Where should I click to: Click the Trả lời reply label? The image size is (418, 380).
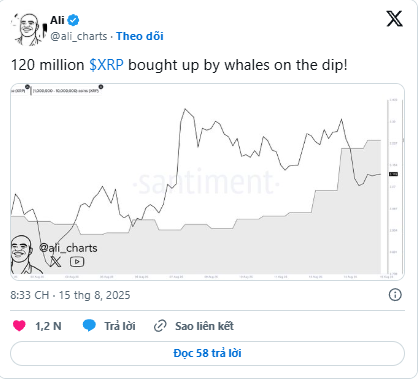coord(120,326)
